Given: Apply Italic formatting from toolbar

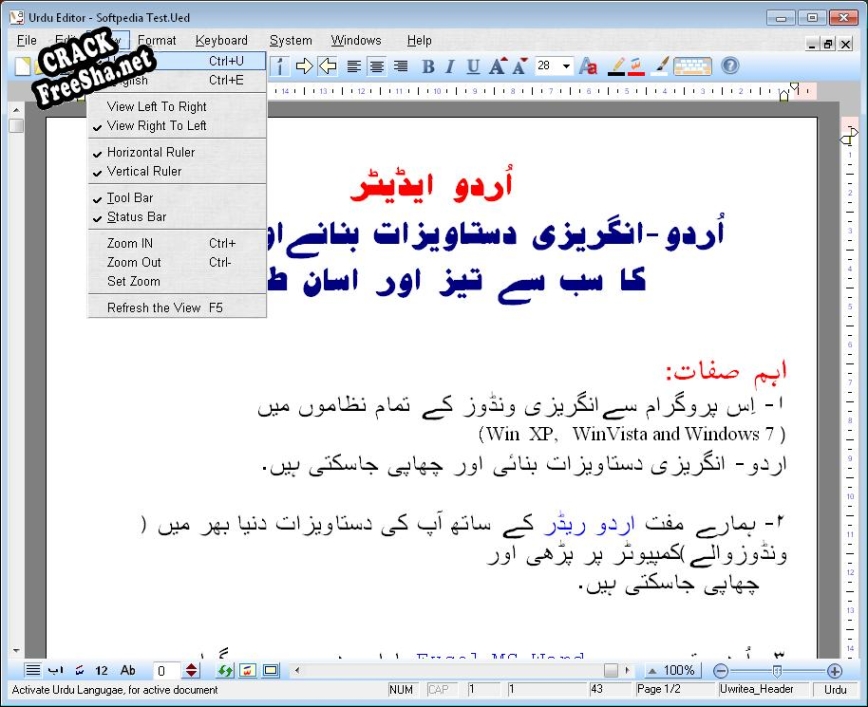Looking at the screenshot, I should pyautogui.click(x=450, y=67).
